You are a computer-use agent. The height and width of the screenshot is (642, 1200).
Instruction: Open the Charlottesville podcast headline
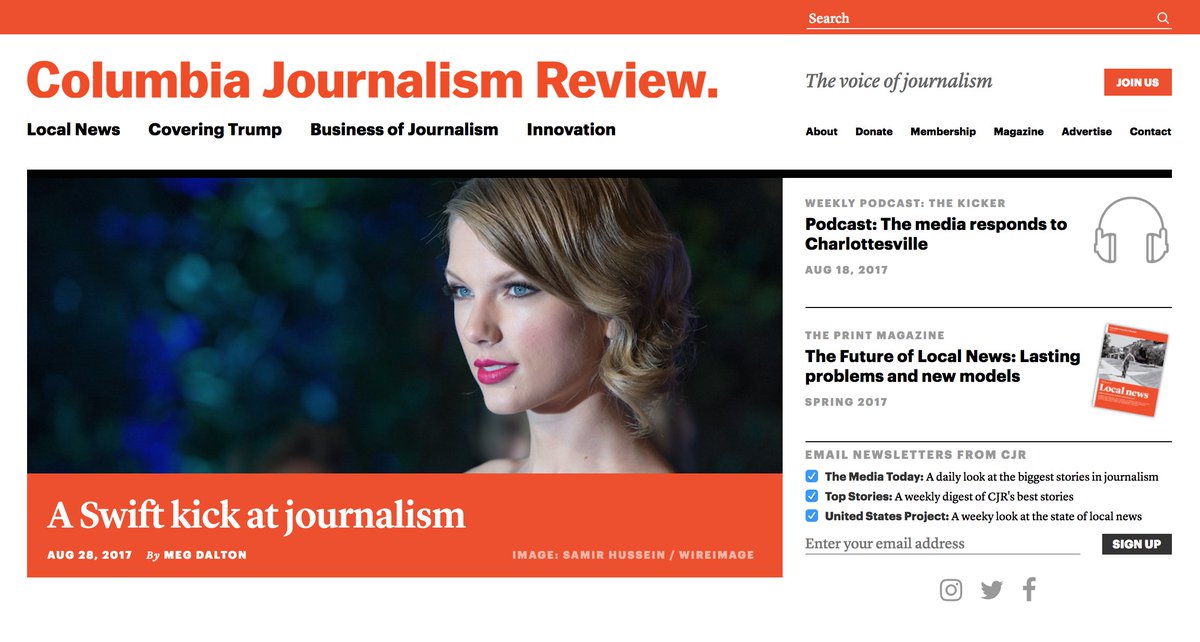936,234
